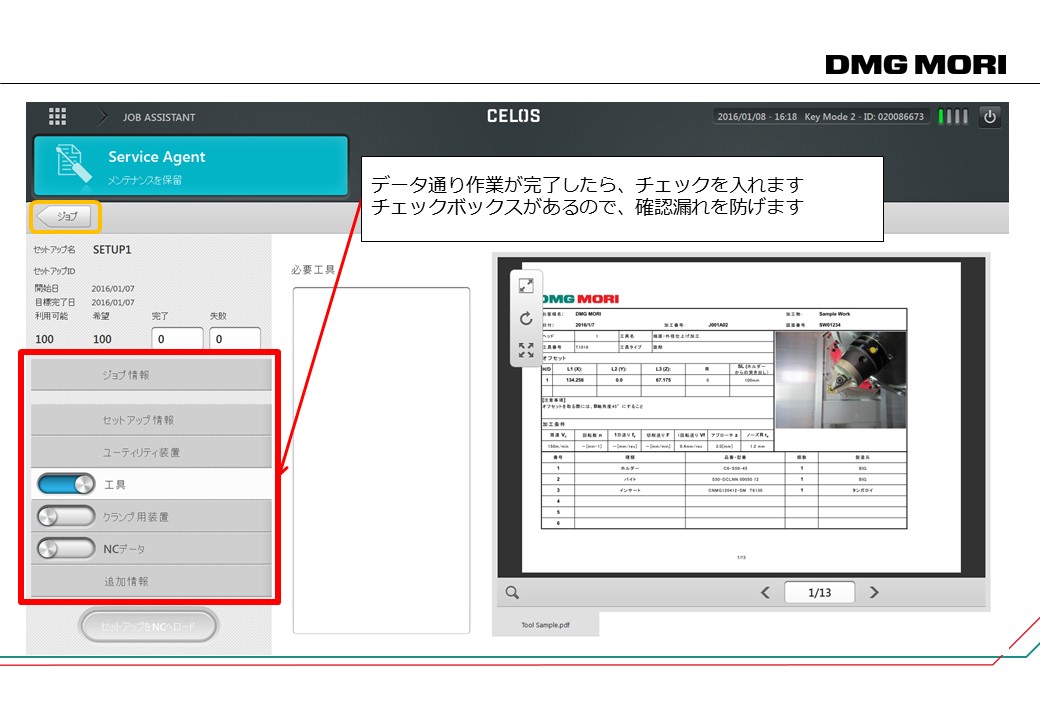Click the power button icon
Image resolution: width=1040 pixels, height=720 pixels.
[x=990, y=117]
